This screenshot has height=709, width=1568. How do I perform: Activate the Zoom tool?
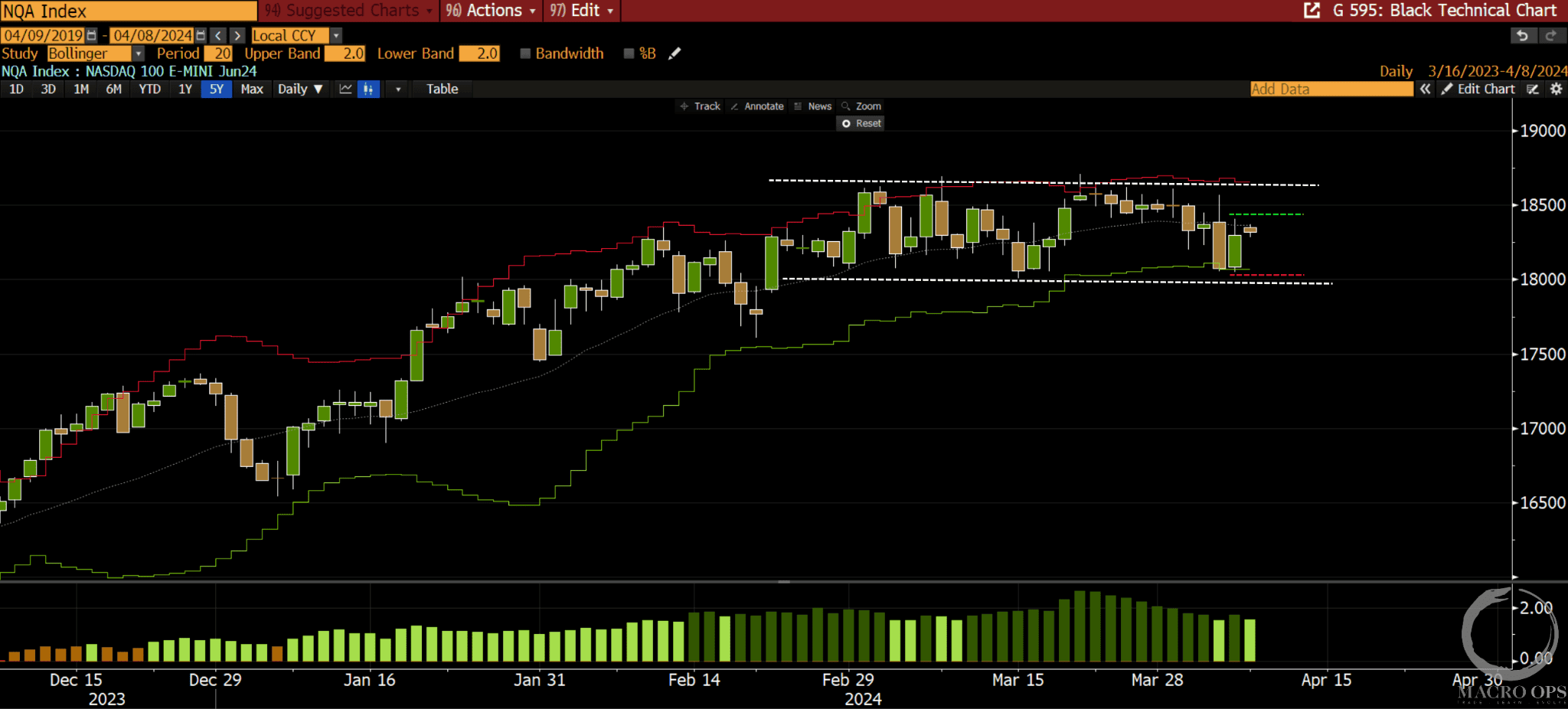click(861, 106)
